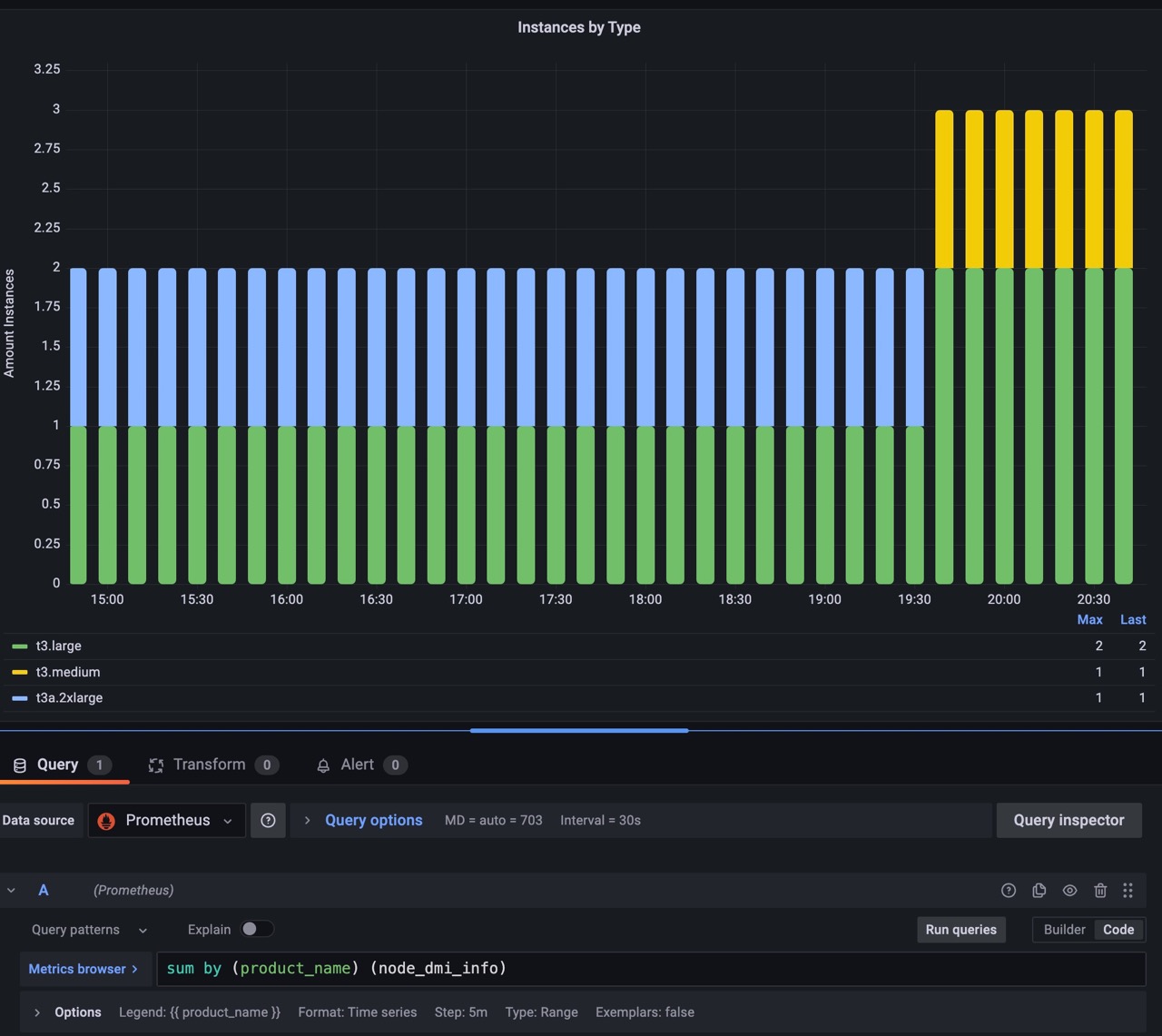The width and height of the screenshot is (1162, 1036).
Task: Click the Prometheus flame logo icon
Action: coord(106,821)
